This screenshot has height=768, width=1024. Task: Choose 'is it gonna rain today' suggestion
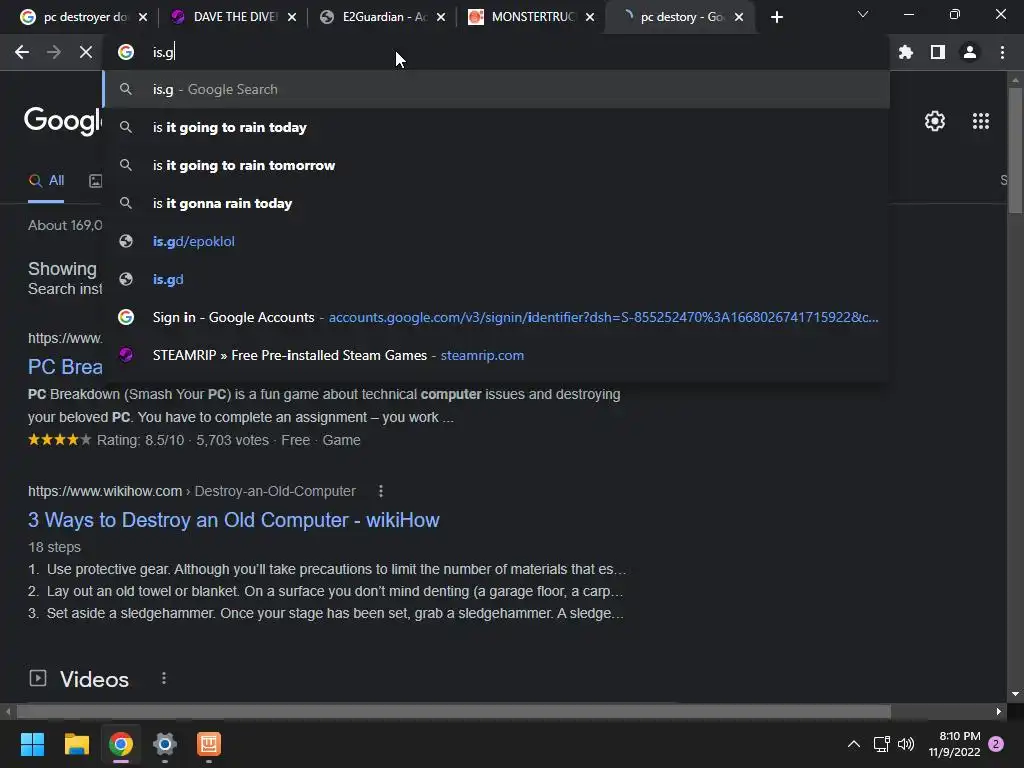tap(496, 203)
